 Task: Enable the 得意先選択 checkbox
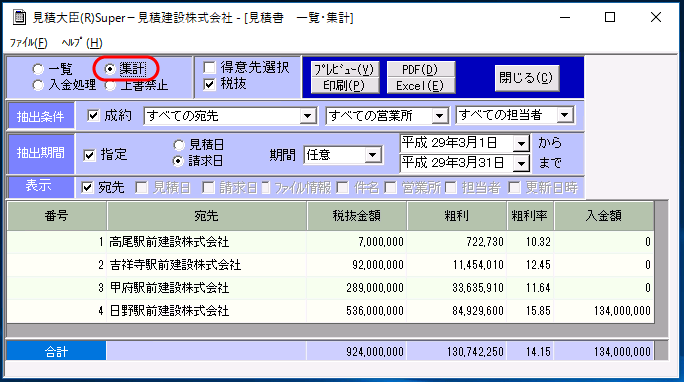tap(210, 68)
